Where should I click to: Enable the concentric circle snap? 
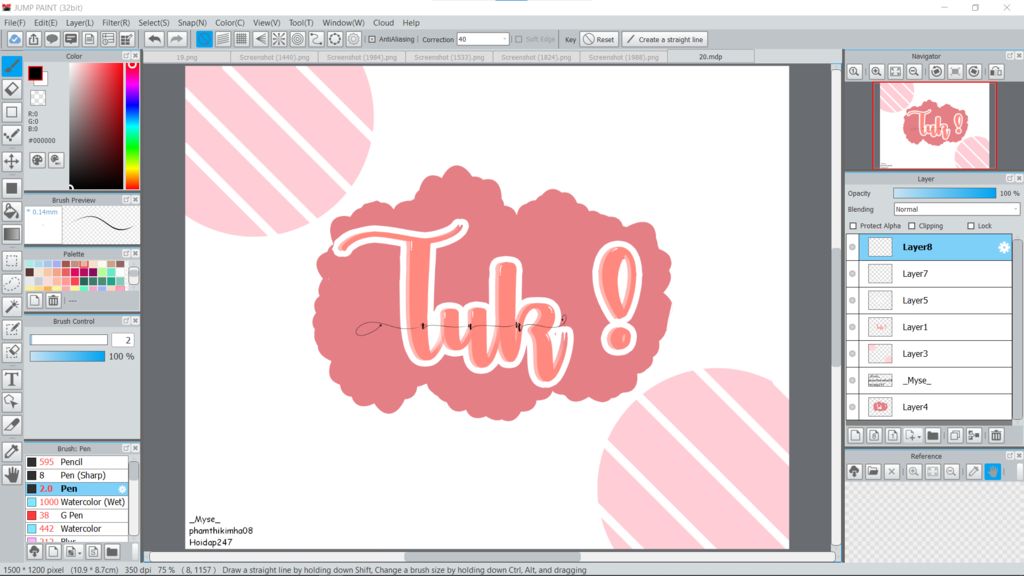click(298, 39)
